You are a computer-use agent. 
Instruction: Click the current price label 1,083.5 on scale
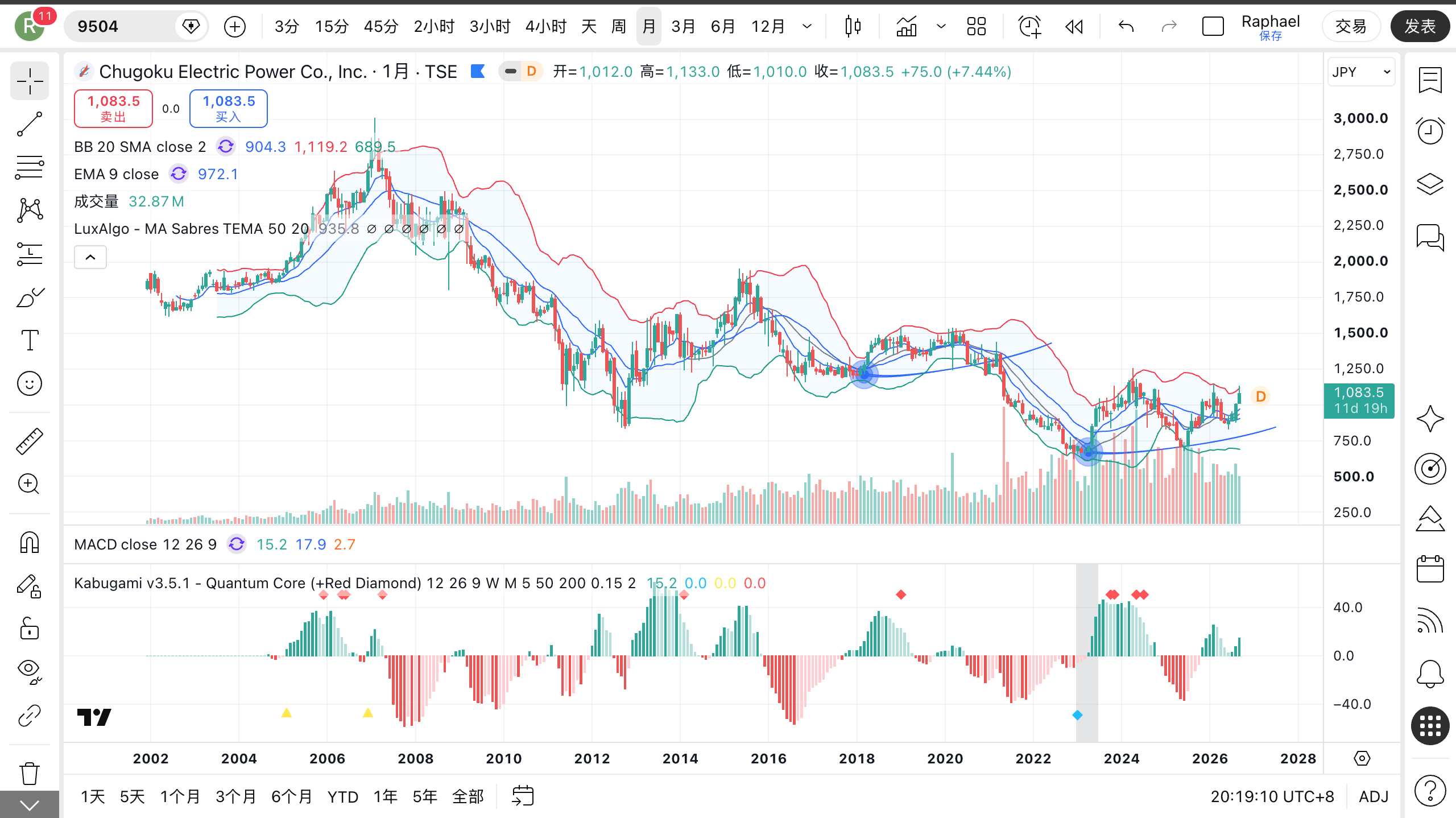click(x=1359, y=400)
